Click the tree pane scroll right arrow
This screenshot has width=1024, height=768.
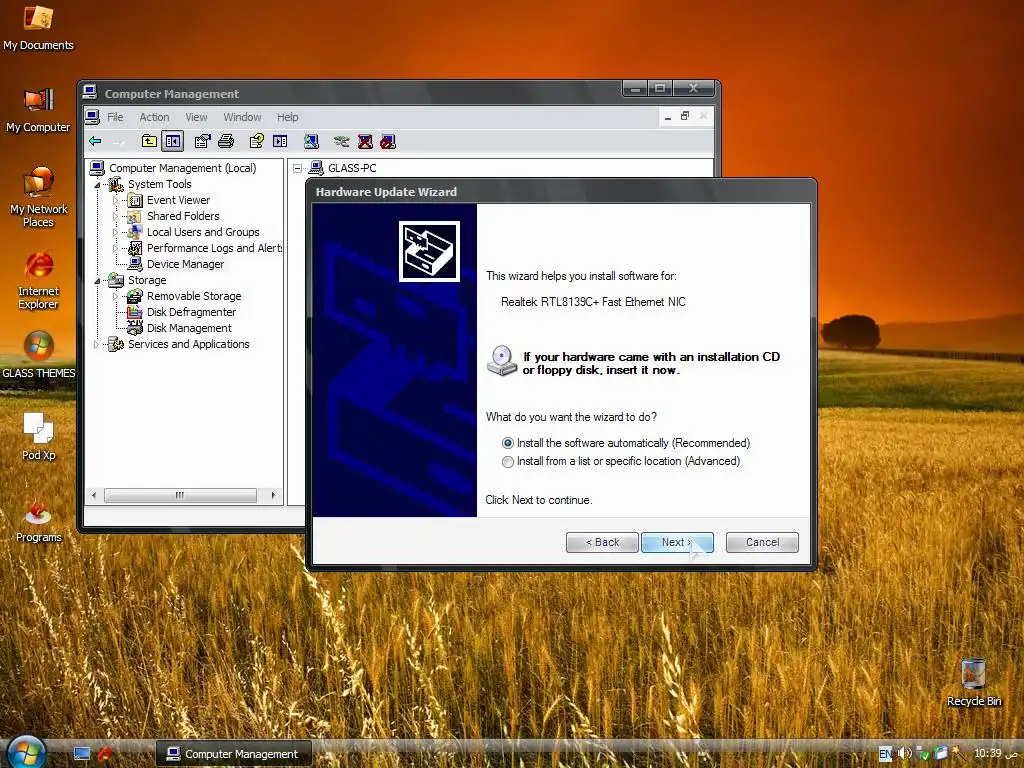tap(273, 496)
